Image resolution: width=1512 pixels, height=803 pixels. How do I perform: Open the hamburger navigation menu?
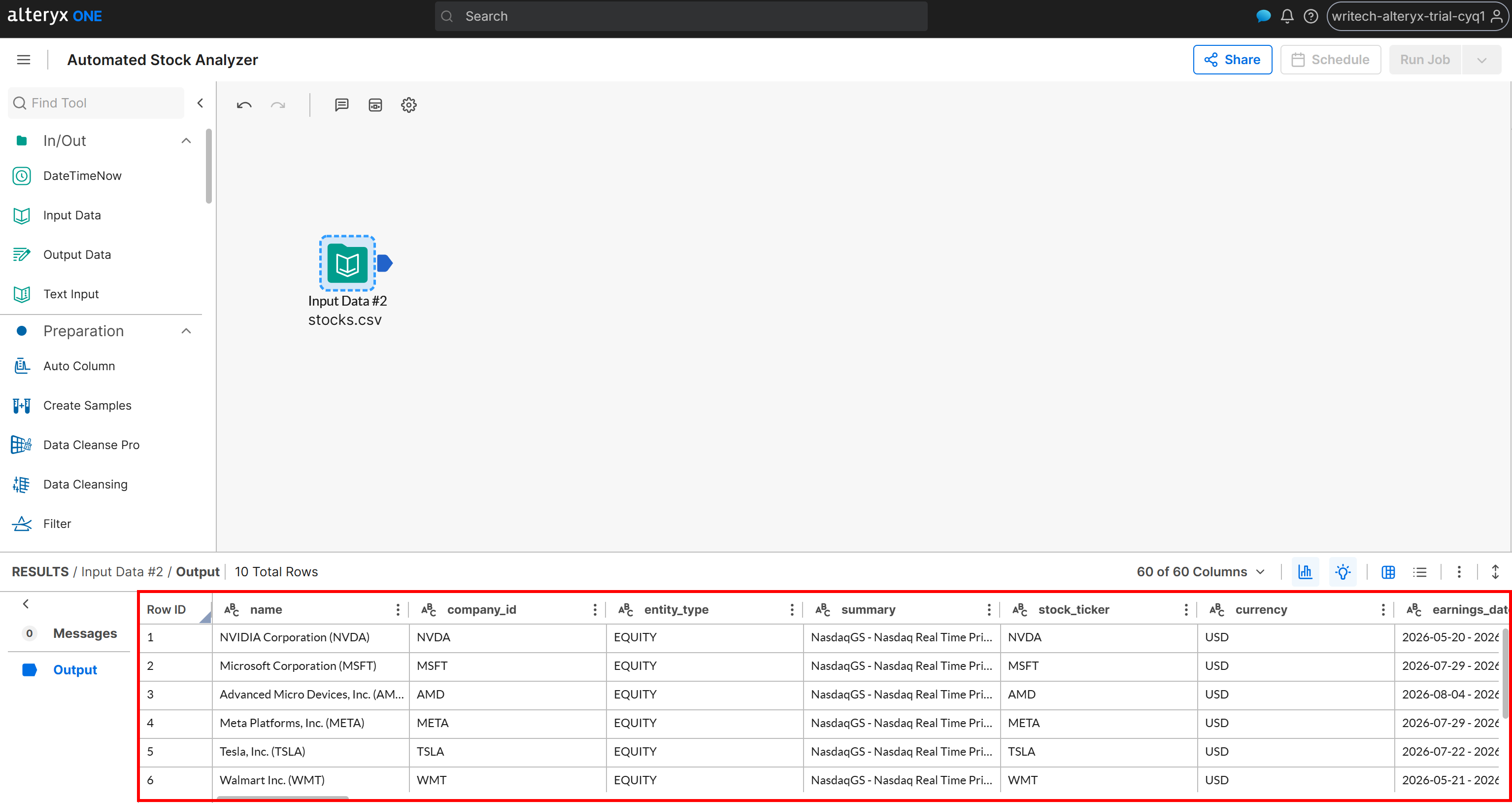click(24, 59)
